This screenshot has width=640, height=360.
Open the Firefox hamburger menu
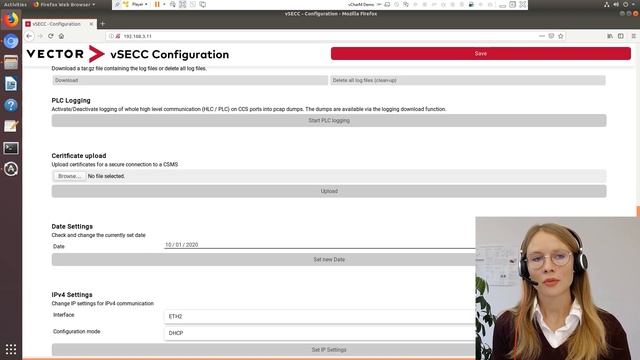click(633, 36)
